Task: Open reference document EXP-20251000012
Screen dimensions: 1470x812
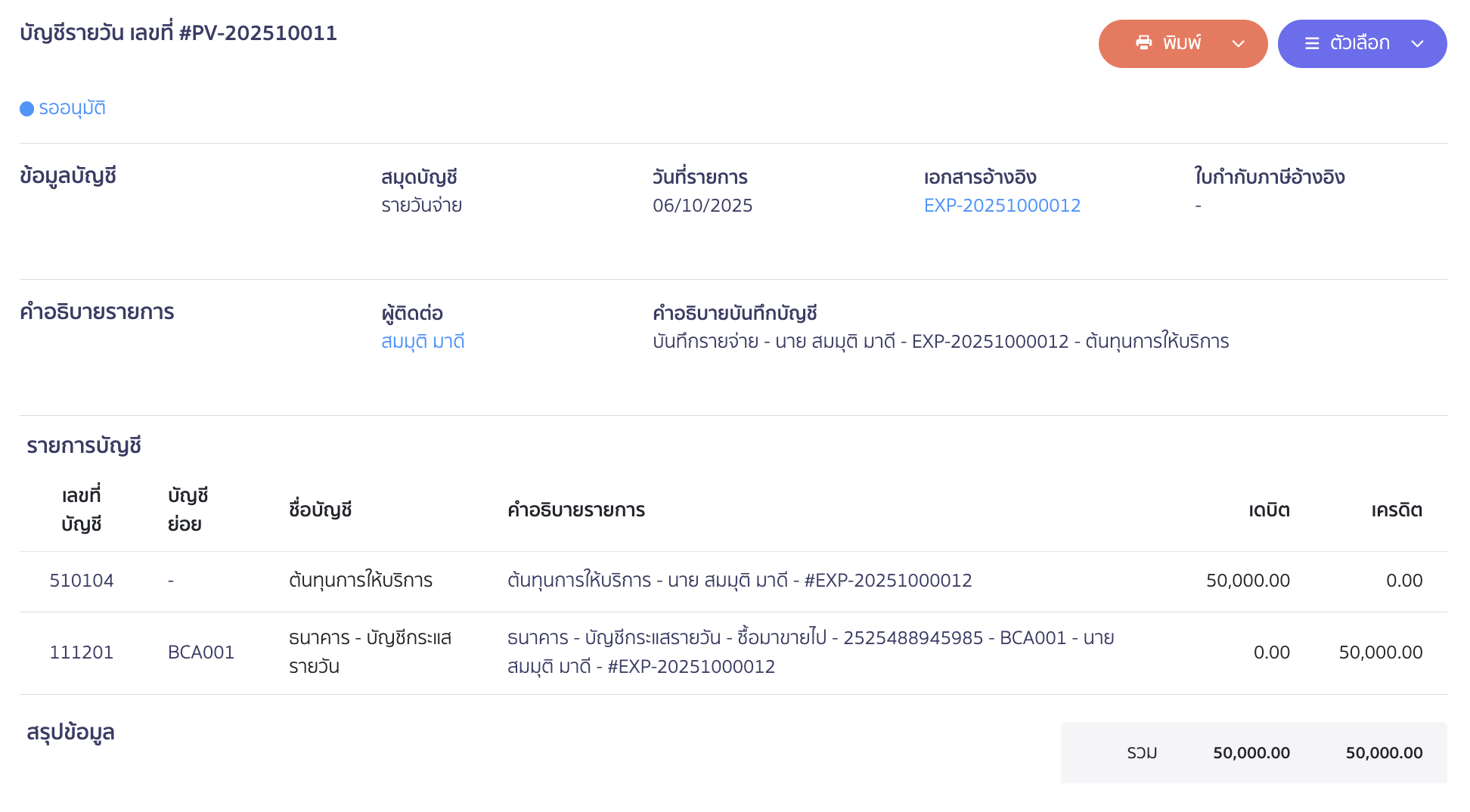Action: (1002, 205)
